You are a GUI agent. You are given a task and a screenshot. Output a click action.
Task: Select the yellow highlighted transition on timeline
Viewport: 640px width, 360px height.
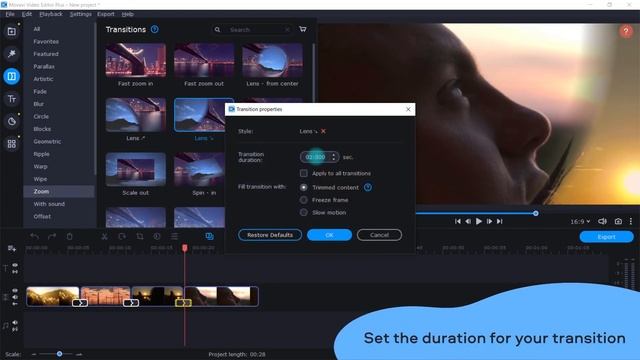coord(183,303)
